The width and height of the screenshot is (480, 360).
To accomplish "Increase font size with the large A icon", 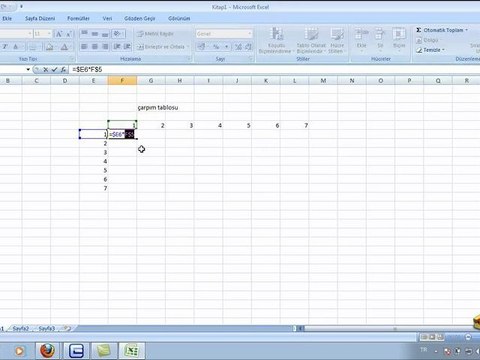I will click(59, 34).
